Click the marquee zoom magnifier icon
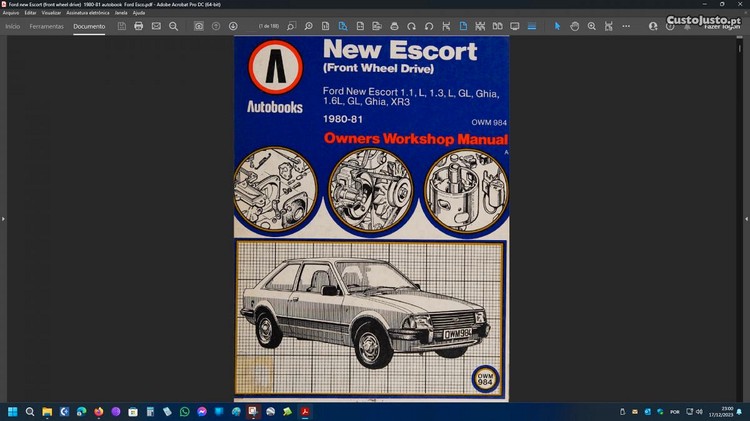The image size is (750, 421). click(592, 26)
